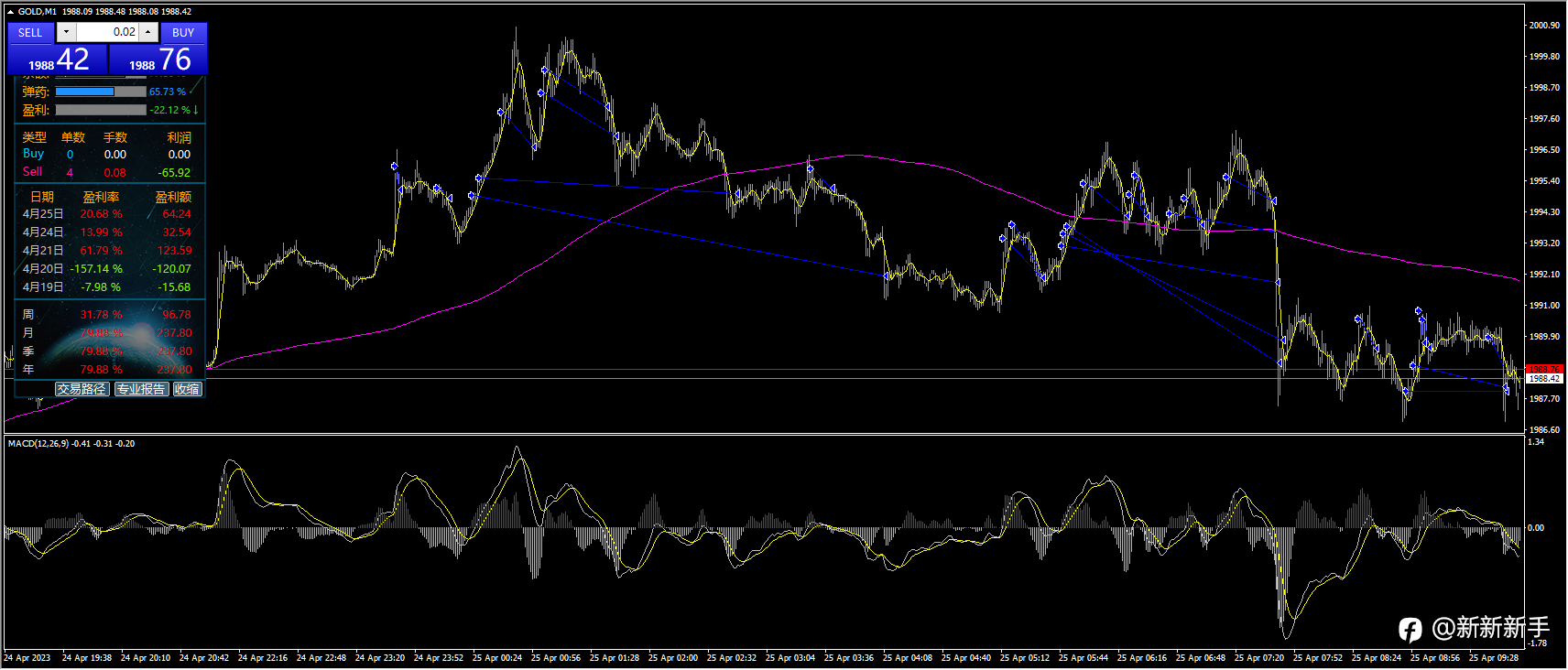The width and height of the screenshot is (1568, 670).
Task: Select the Buy row label
Action: click(33, 154)
